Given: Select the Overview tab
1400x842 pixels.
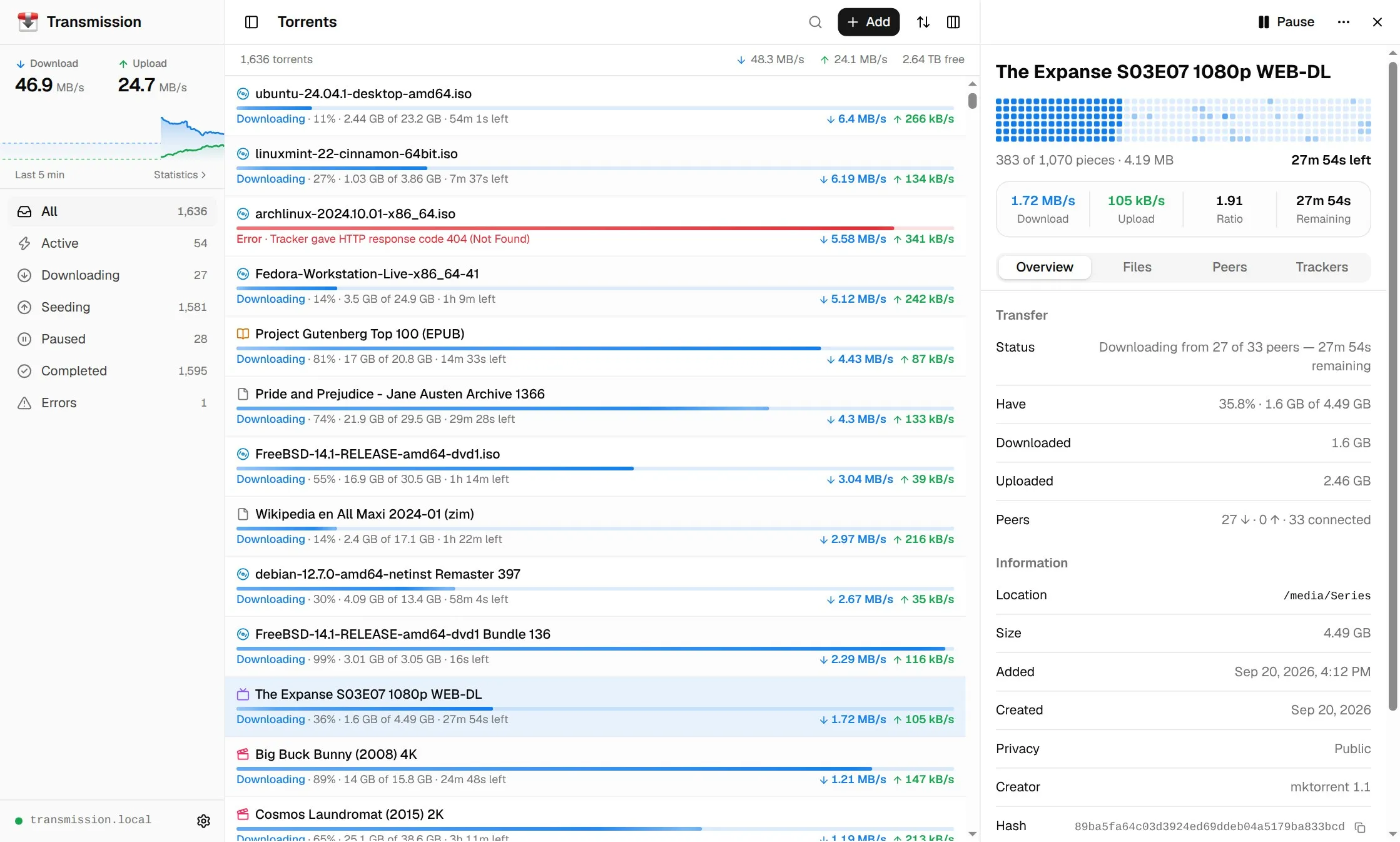Looking at the screenshot, I should click(x=1044, y=267).
